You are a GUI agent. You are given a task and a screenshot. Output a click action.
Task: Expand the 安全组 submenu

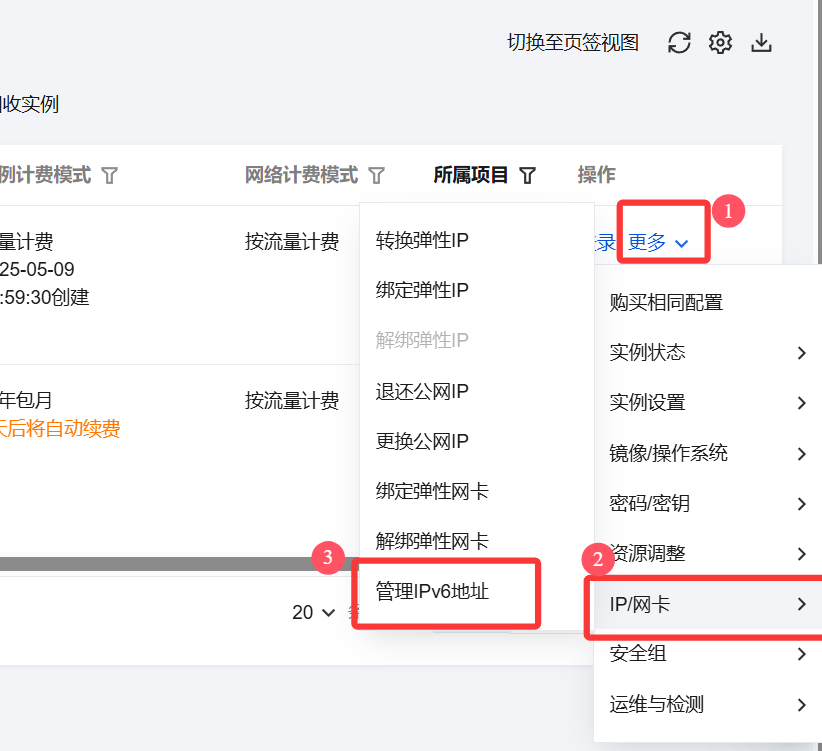click(x=708, y=654)
